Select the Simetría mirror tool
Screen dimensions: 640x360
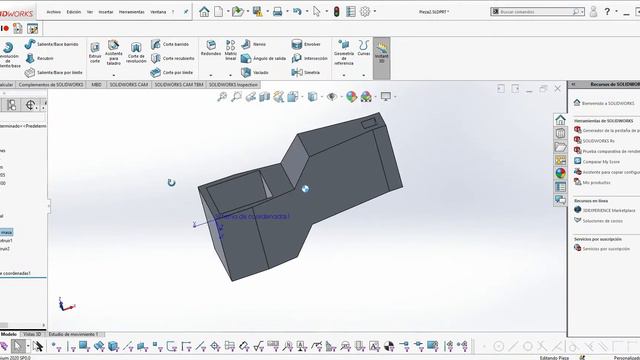306,73
